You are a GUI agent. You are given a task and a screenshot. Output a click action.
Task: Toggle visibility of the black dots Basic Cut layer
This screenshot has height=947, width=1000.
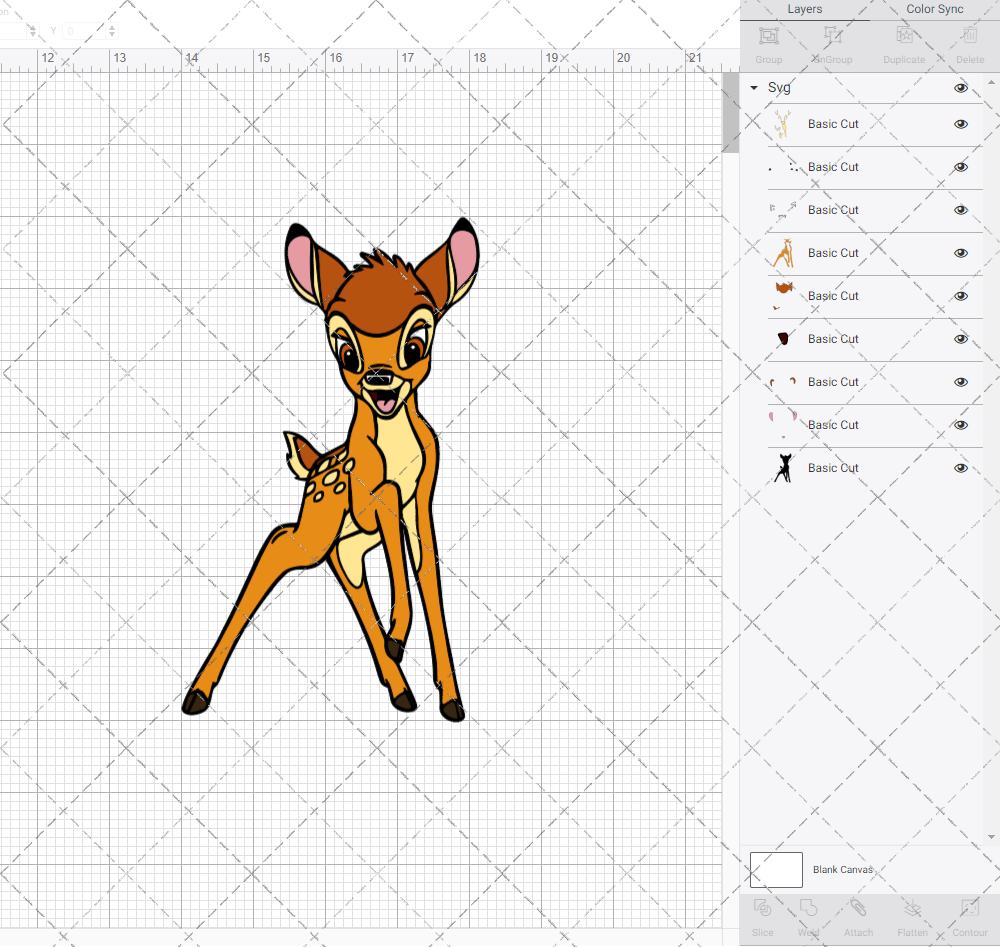[961, 167]
